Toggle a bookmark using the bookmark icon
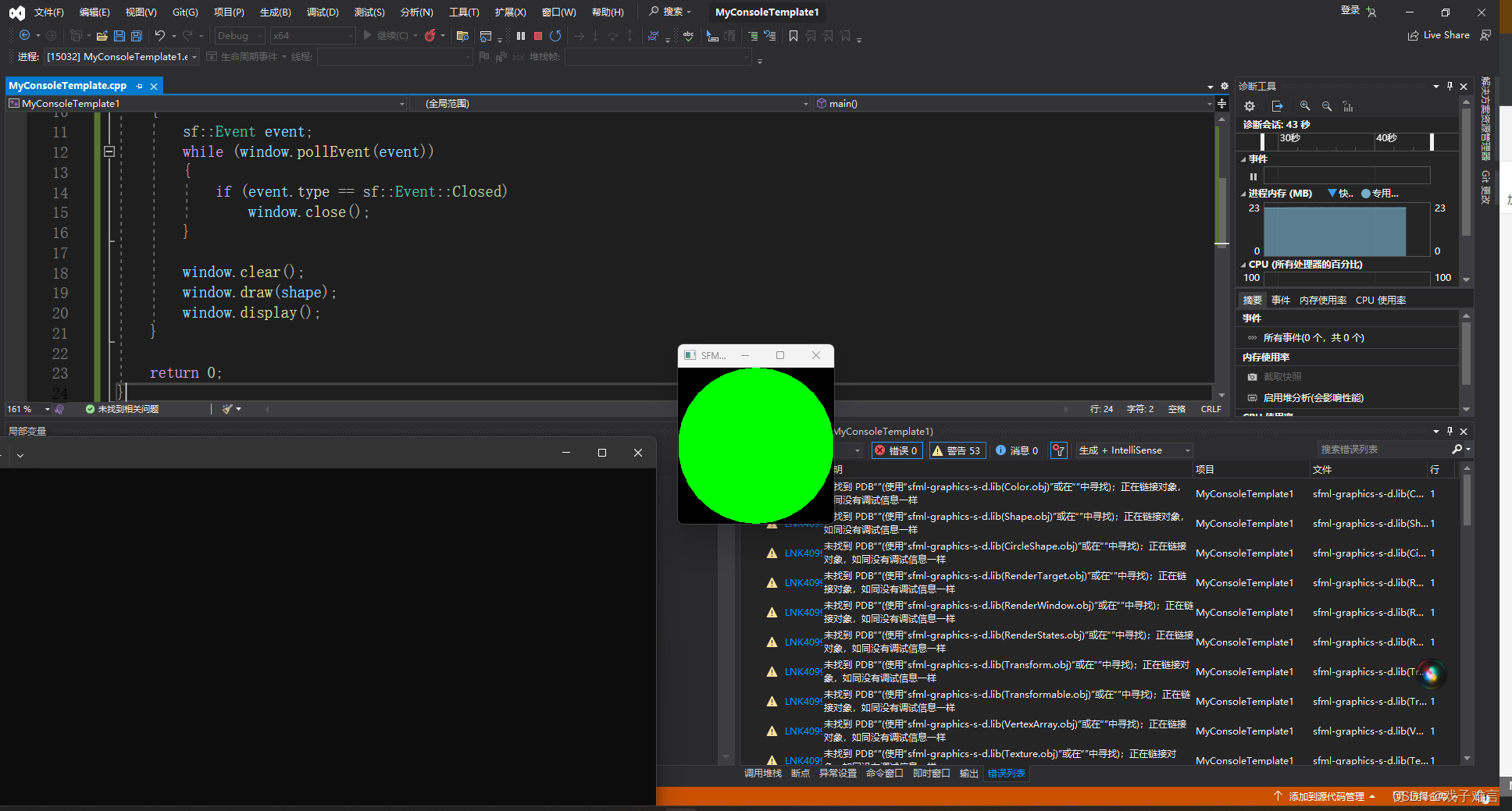 pos(793,35)
